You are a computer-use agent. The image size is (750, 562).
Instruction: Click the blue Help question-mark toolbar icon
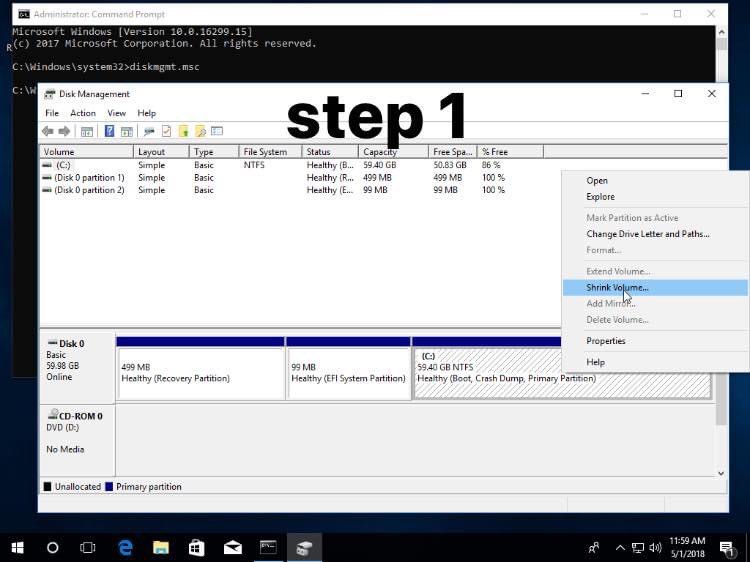coord(109,131)
